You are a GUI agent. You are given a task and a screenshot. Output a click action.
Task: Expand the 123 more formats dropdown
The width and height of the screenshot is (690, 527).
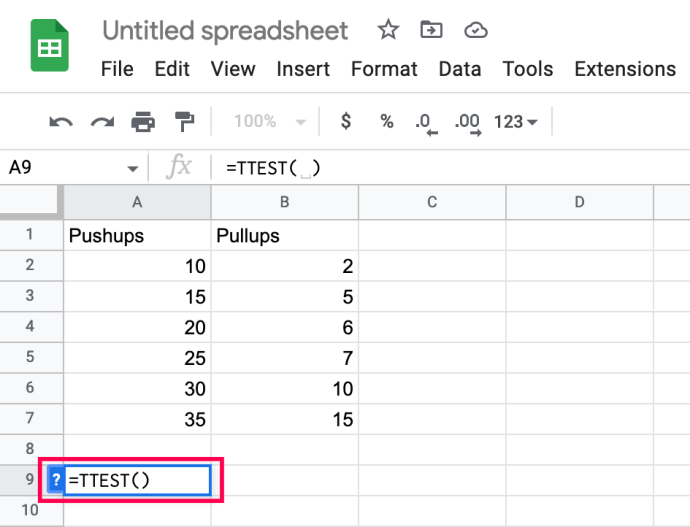pos(516,122)
